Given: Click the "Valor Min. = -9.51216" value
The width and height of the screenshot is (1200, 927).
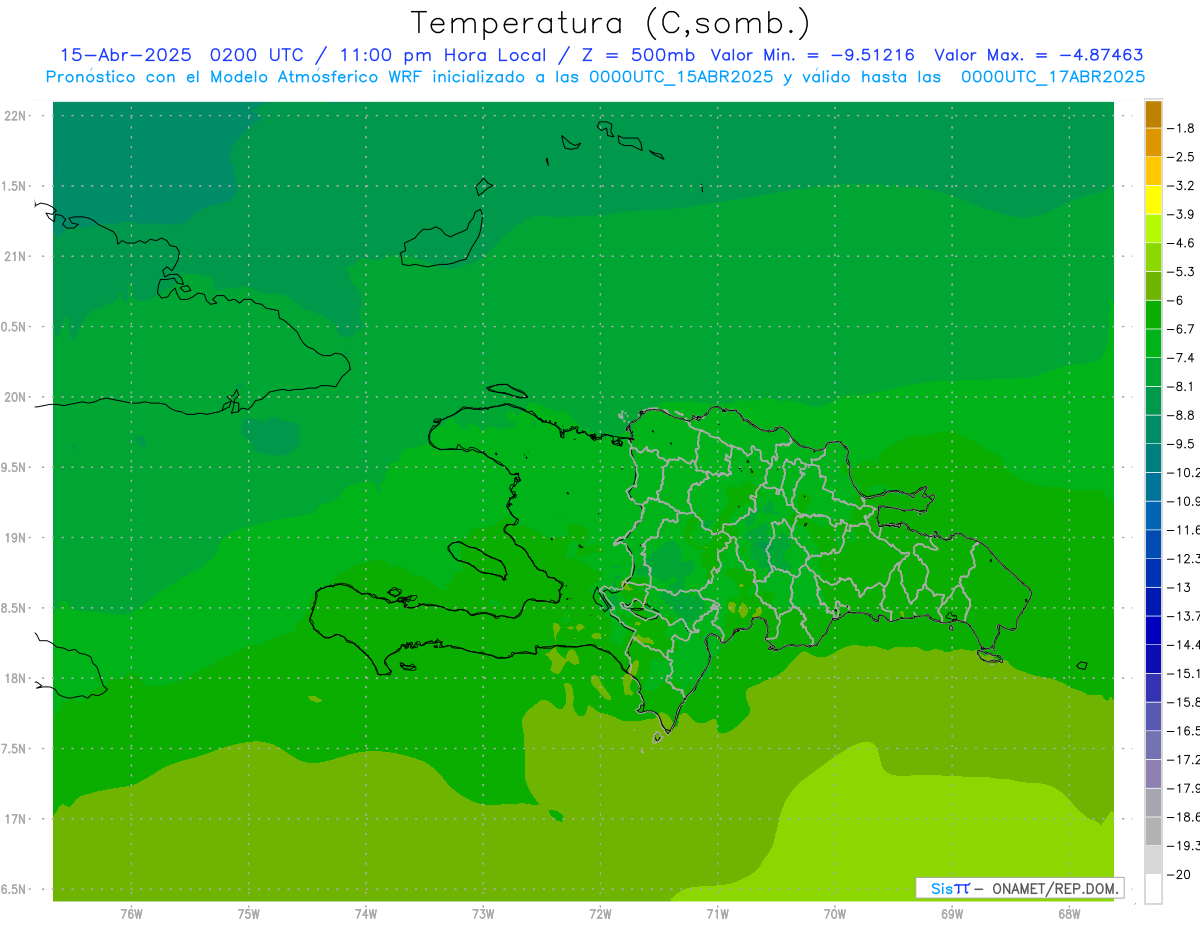Looking at the screenshot, I should 813,55.
